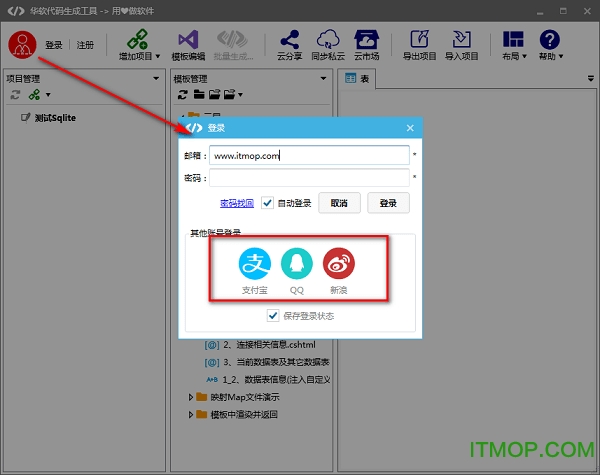Expand the 模板中渲染并返回 folder
Screen dimensions: 600x475
[191, 415]
